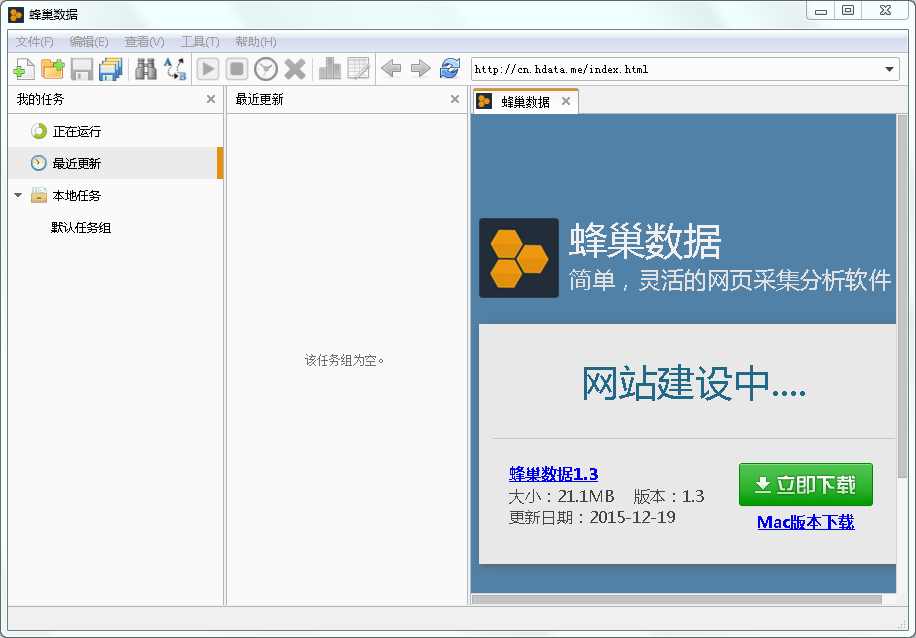Click the 版本：1.3 text
Viewport: 916px width, 638px height.
[669, 497]
